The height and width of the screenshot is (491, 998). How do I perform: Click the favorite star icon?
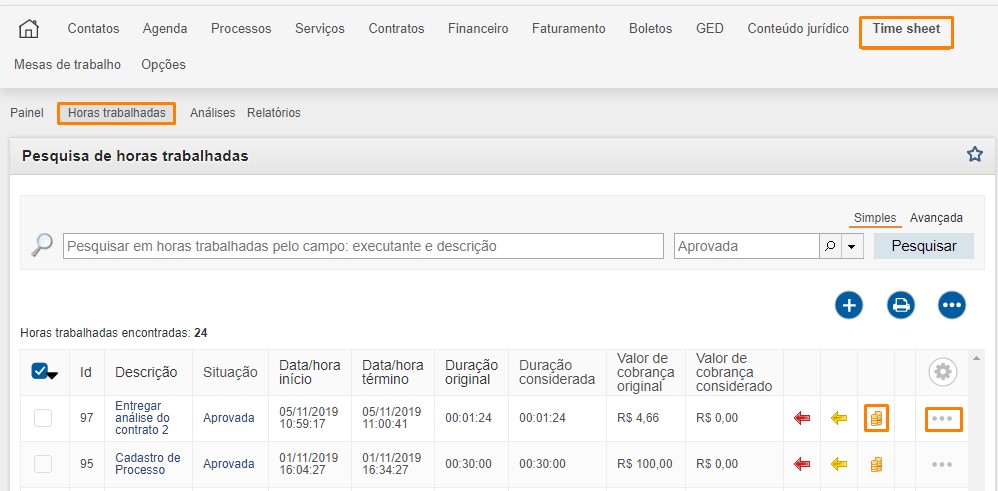tap(974, 154)
